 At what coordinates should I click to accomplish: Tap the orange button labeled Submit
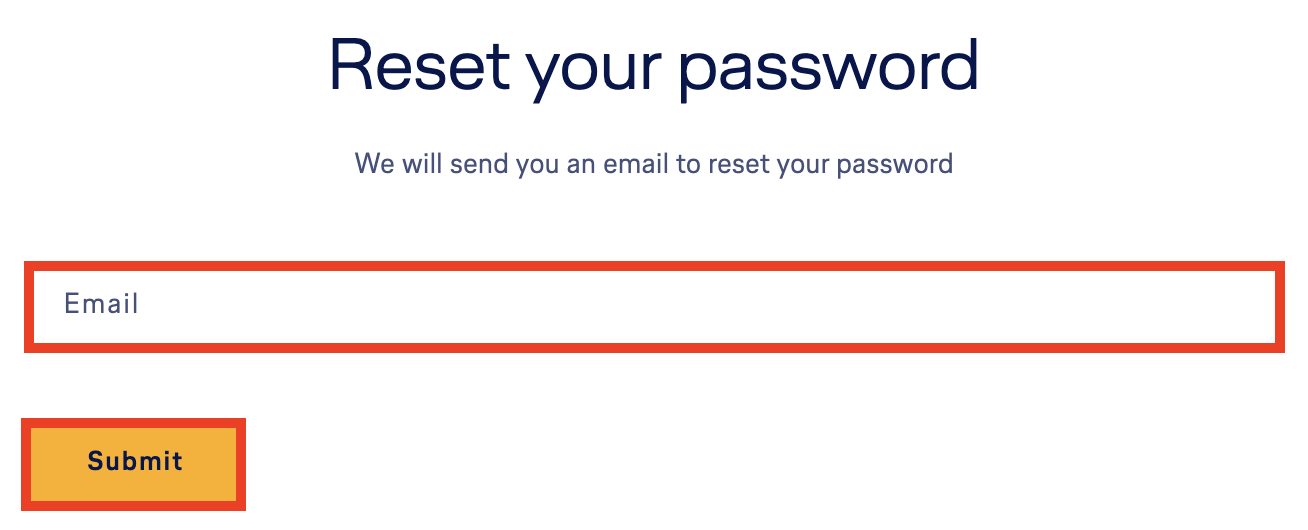click(x=134, y=463)
